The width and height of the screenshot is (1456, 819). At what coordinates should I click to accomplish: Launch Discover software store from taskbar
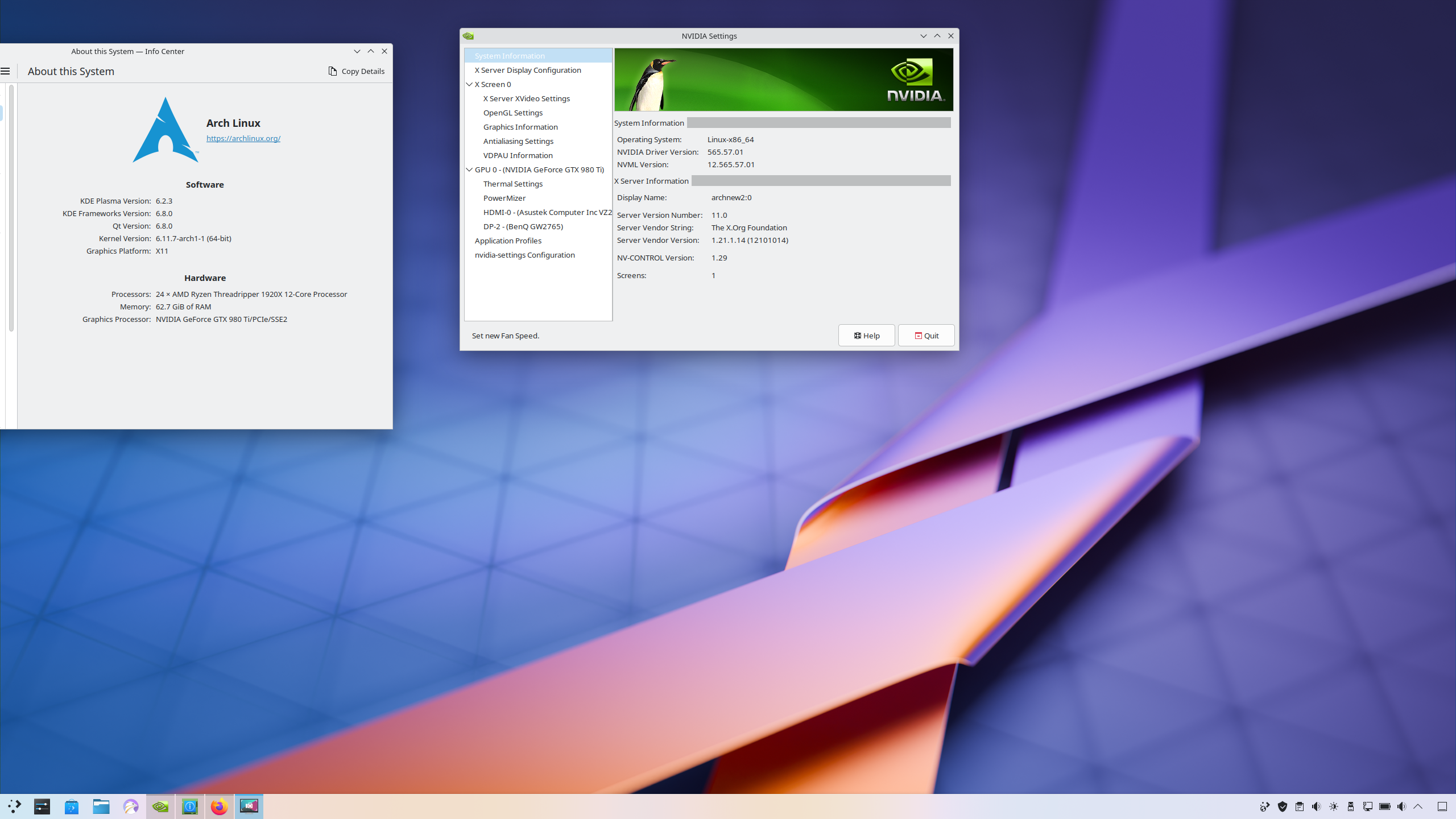(x=72, y=806)
